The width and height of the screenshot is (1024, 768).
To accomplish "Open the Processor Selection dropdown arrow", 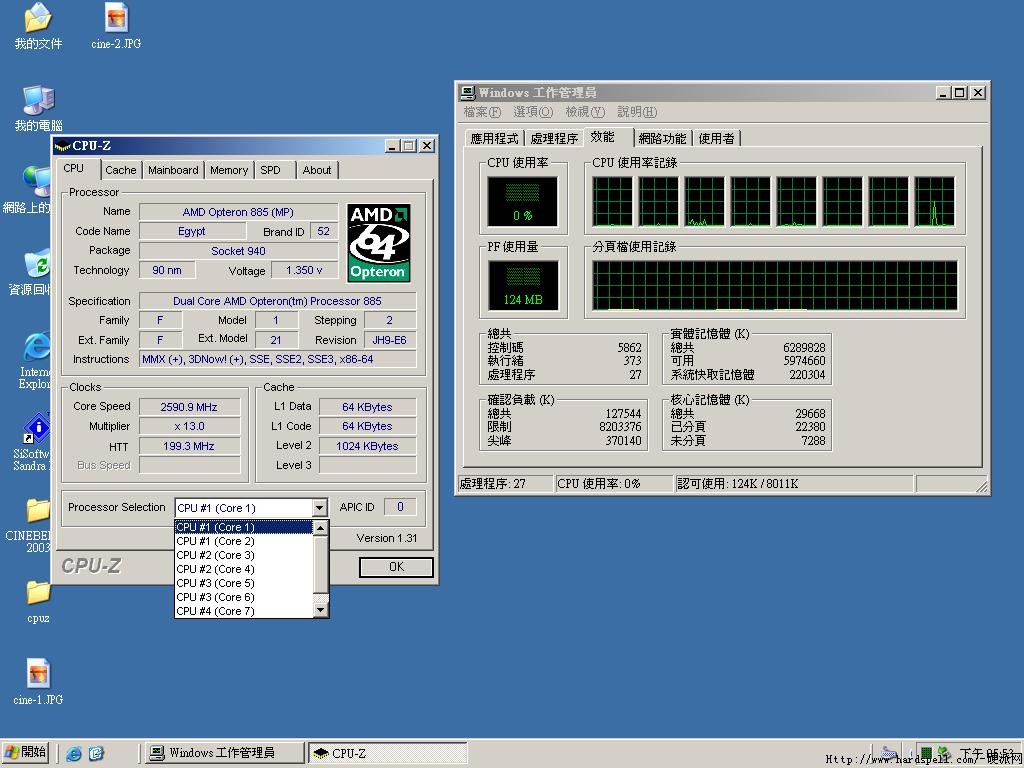I will pos(319,508).
